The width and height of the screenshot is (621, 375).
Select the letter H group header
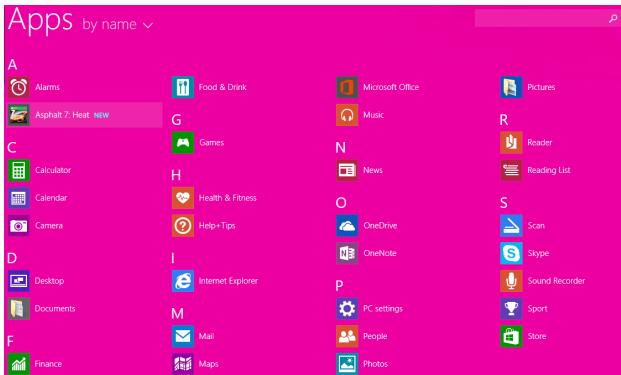click(176, 175)
